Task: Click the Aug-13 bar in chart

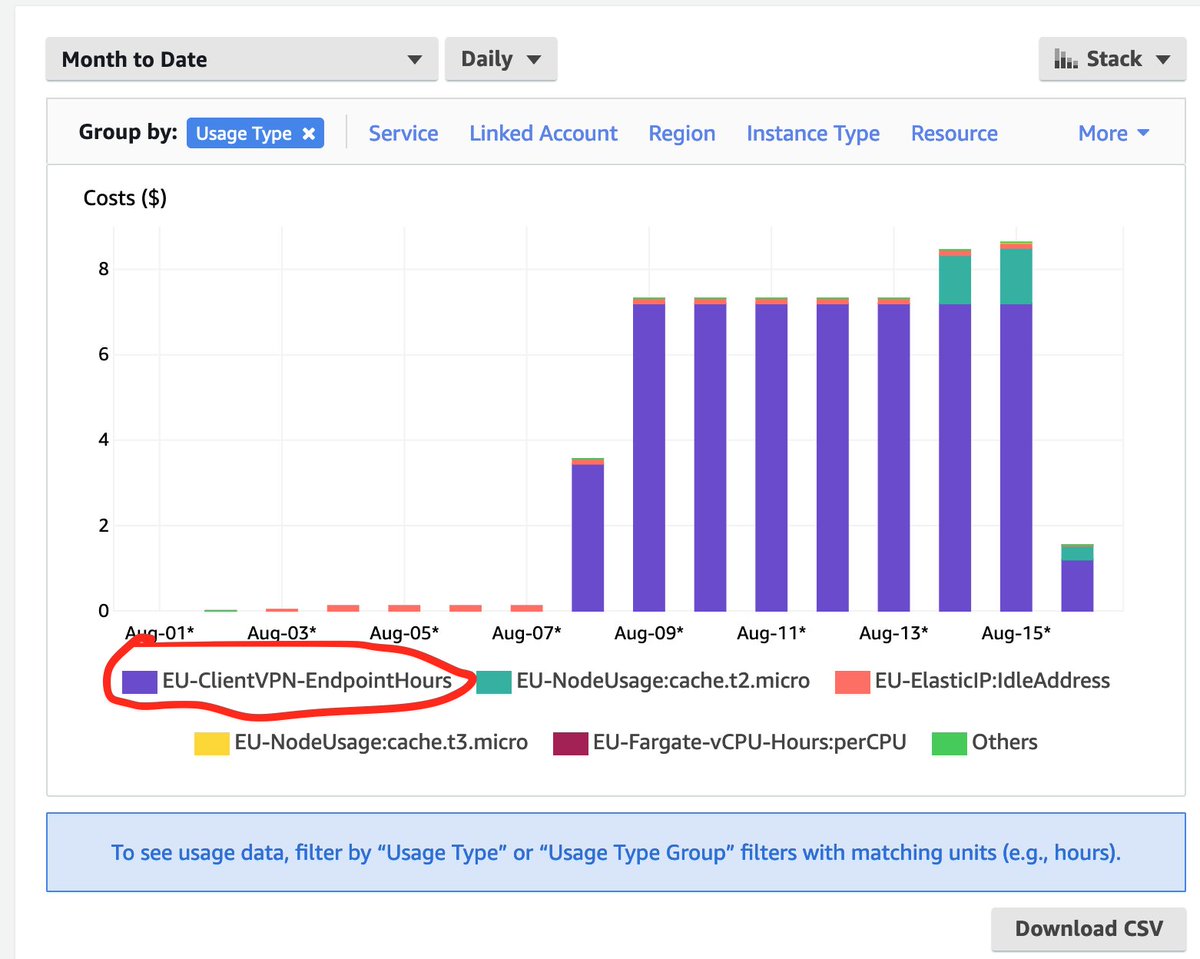Action: pos(893,455)
